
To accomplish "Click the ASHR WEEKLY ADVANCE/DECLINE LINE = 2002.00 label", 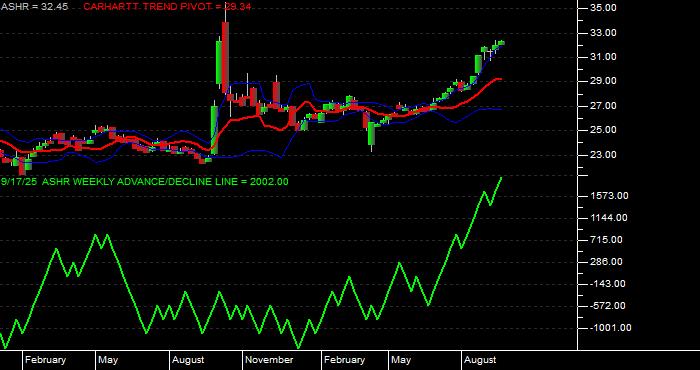I will [165, 182].
